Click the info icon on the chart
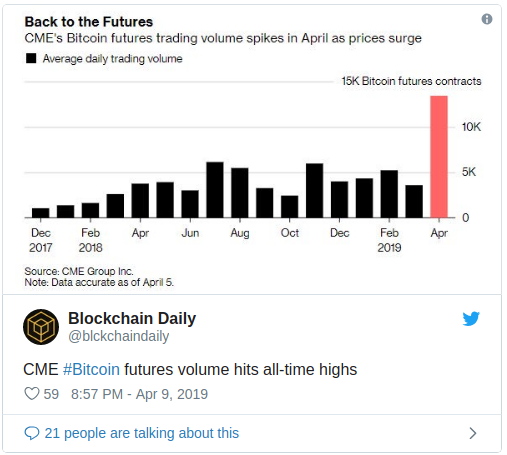This screenshot has width=507, height=455. (487, 19)
